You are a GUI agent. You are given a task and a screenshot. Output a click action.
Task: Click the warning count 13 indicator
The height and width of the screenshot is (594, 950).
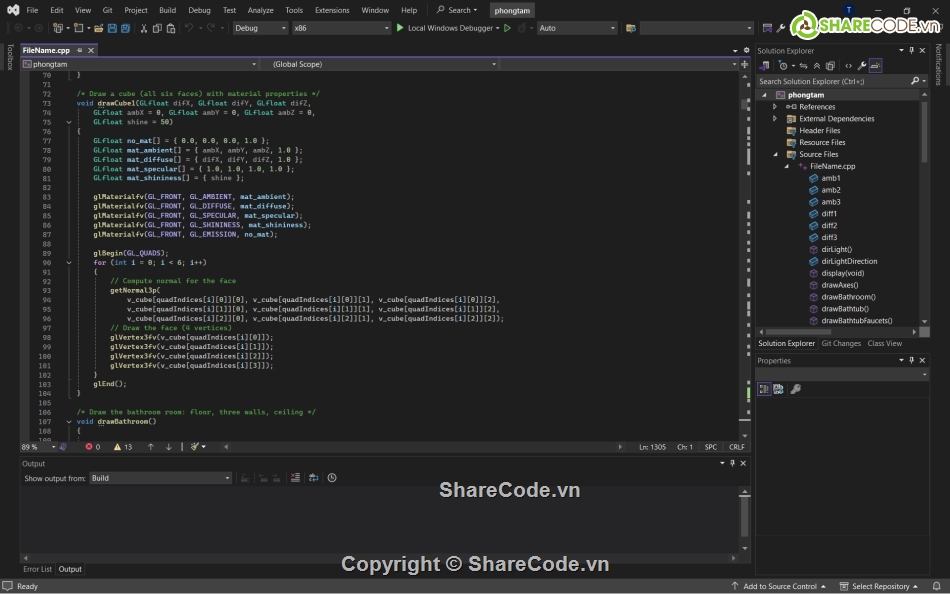[x=123, y=447]
